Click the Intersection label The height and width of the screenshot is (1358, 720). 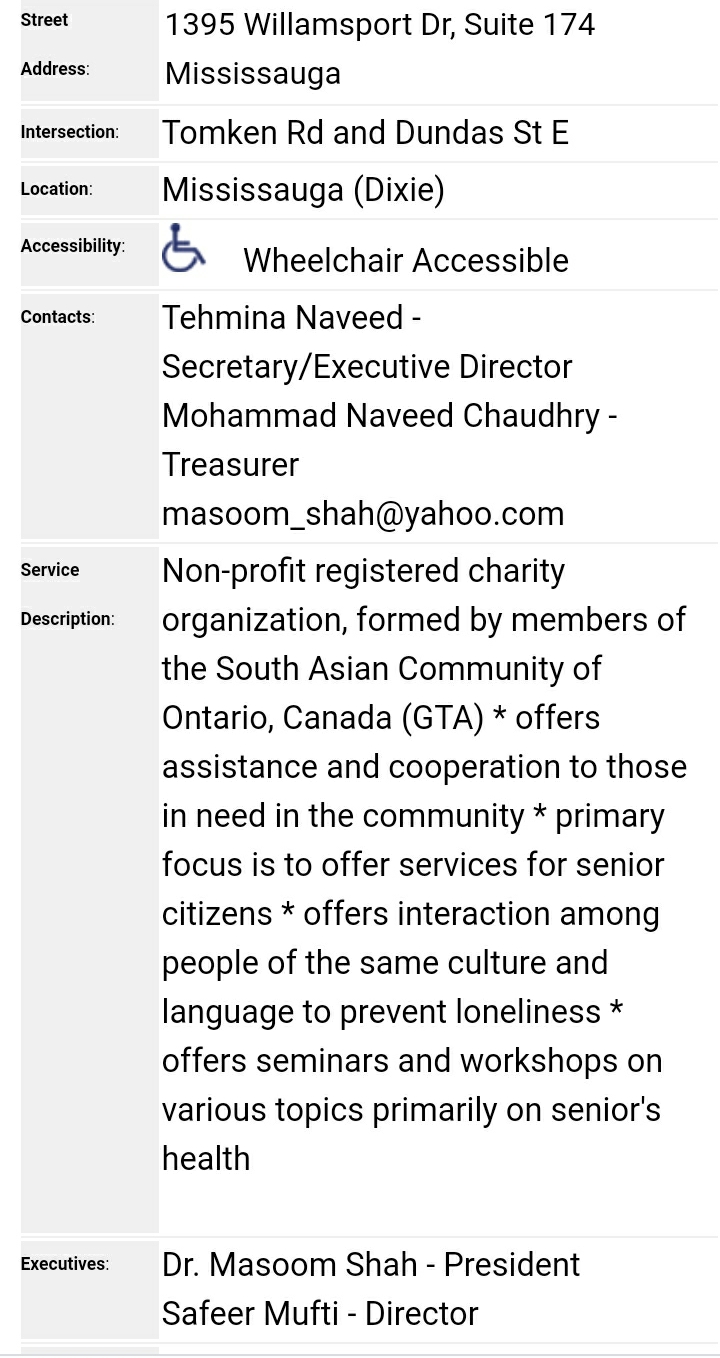tap(69, 132)
